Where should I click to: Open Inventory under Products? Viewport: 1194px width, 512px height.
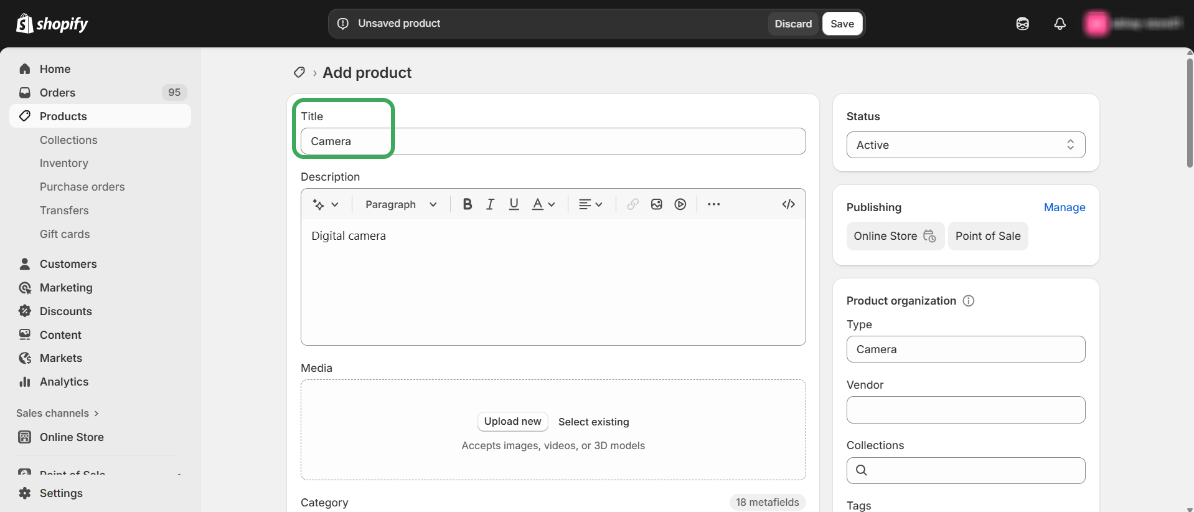(x=64, y=163)
